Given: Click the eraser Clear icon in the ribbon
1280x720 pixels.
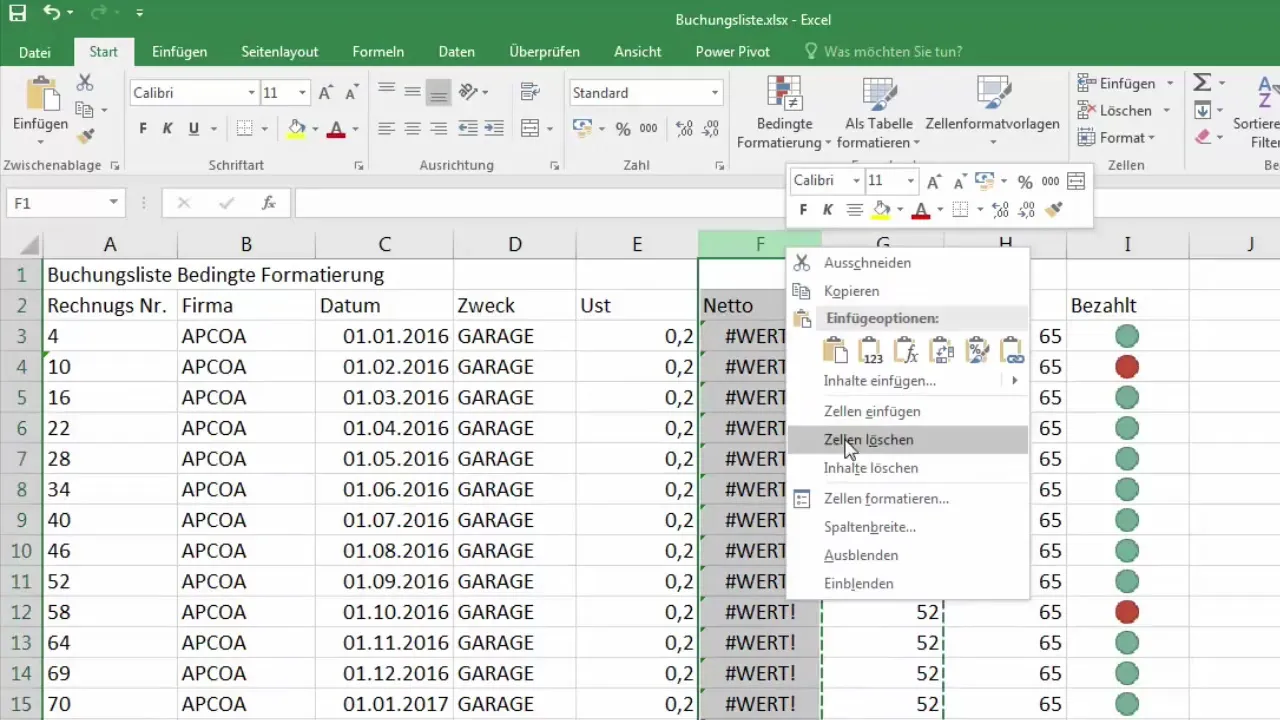Looking at the screenshot, I should 1203,137.
